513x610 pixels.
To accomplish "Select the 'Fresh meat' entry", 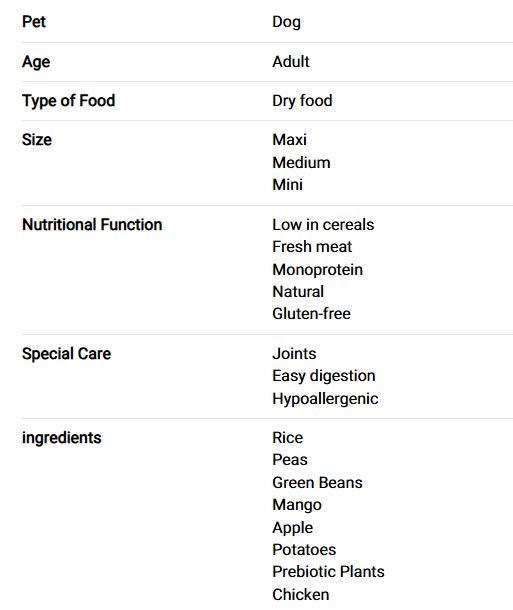I will click(x=312, y=247).
